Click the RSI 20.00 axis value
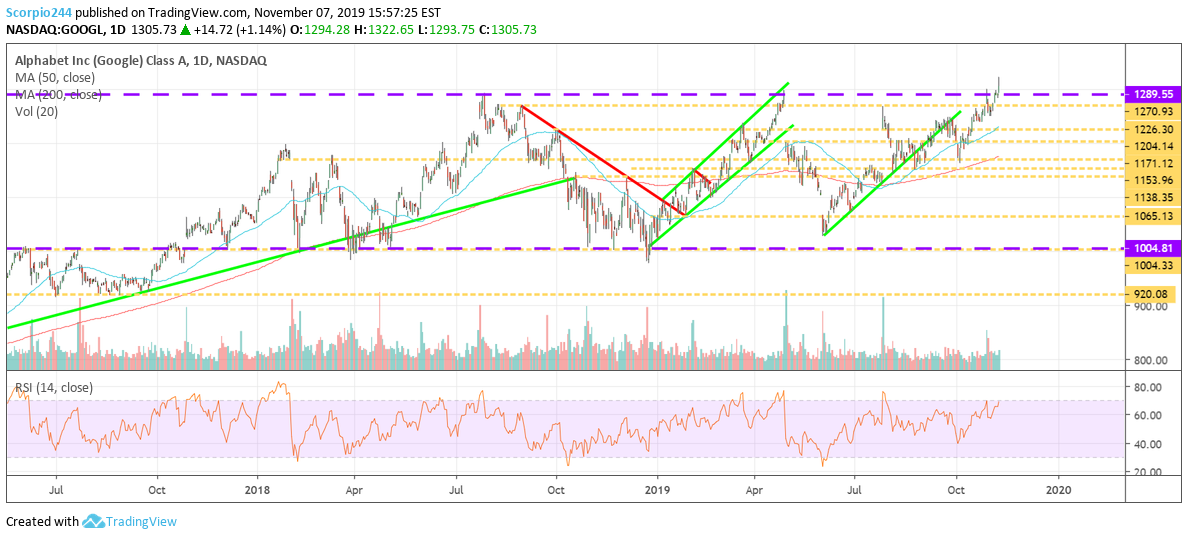The image size is (1188, 539). click(x=1148, y=472)
